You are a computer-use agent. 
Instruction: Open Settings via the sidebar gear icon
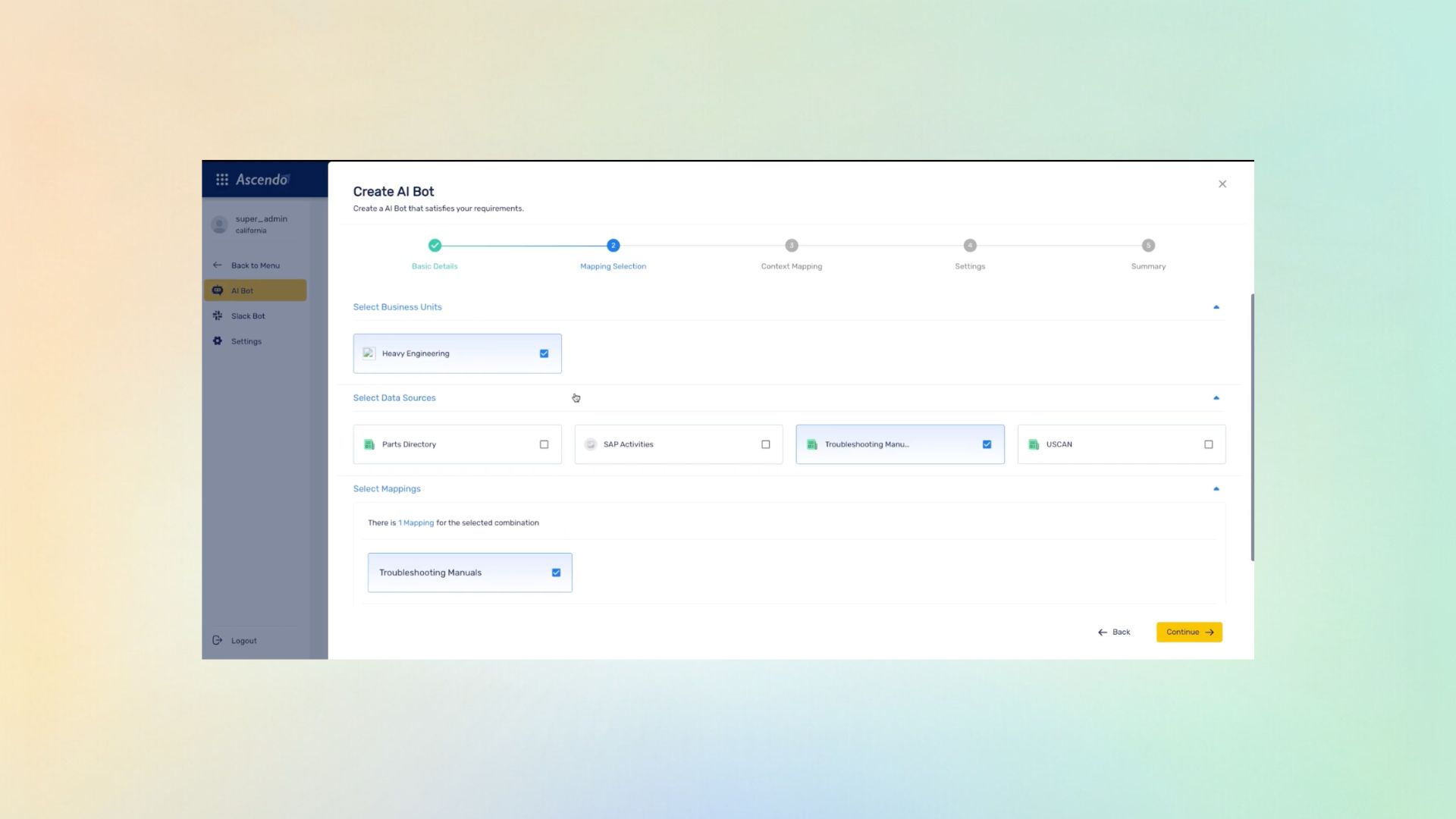tap(218, 341)
